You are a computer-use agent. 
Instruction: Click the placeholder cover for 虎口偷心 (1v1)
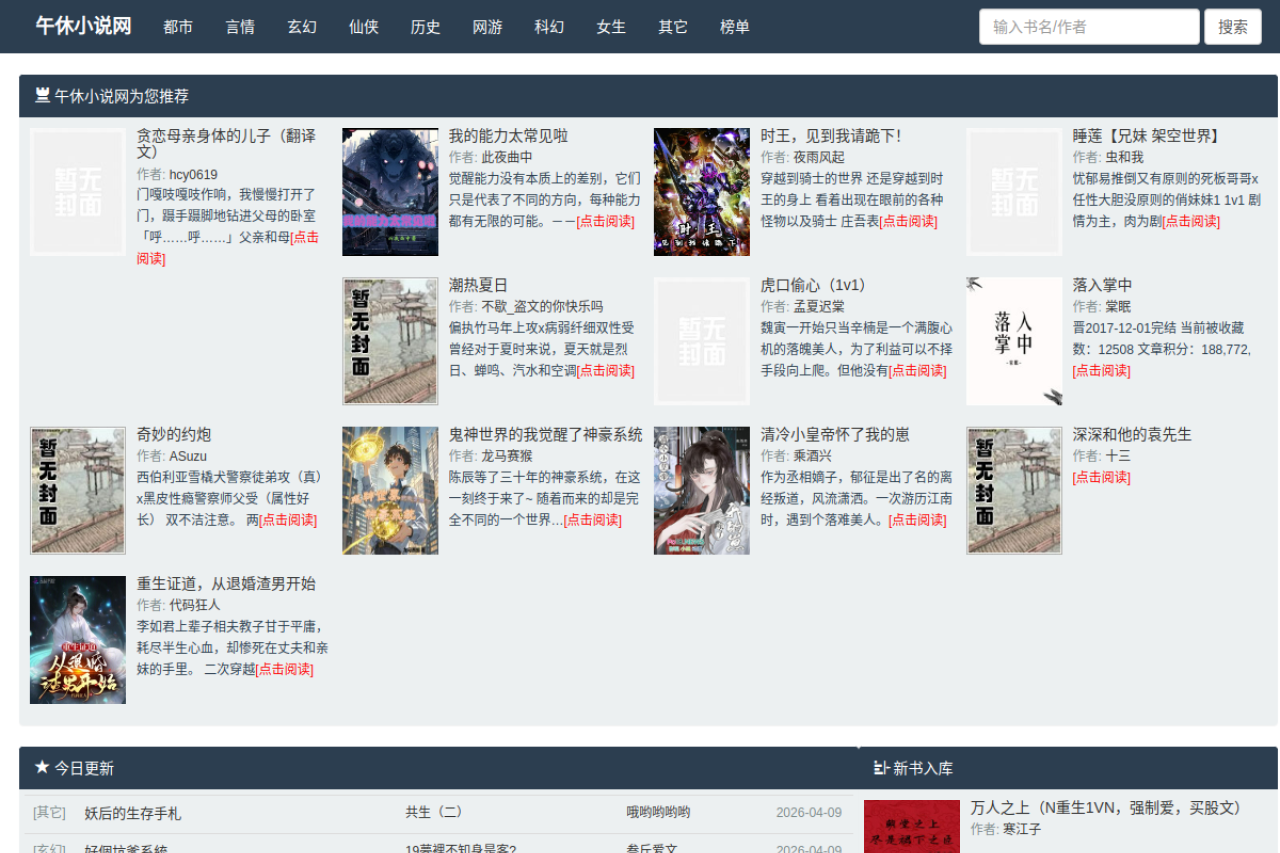702,341
